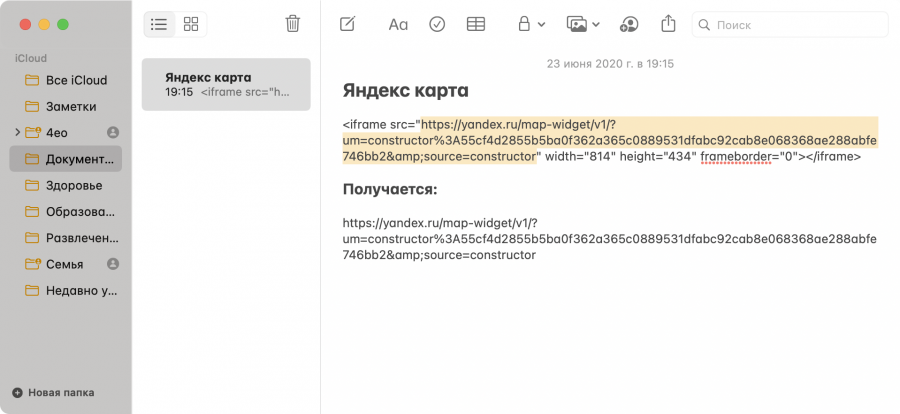Select the Заметки folder

point(70,106)
